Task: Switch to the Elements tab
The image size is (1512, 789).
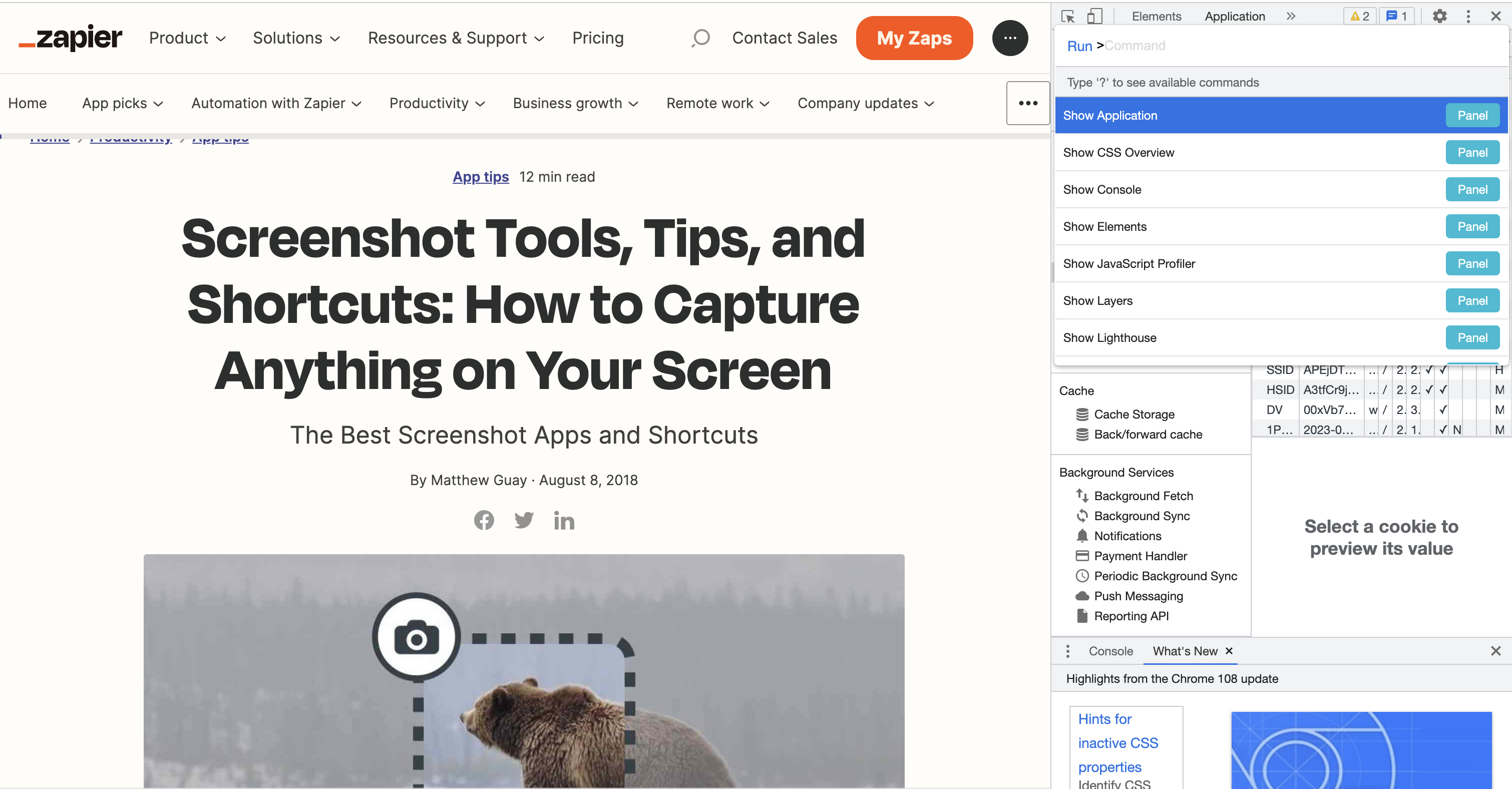Action: pyautogui.click(x=1157, y=17)
